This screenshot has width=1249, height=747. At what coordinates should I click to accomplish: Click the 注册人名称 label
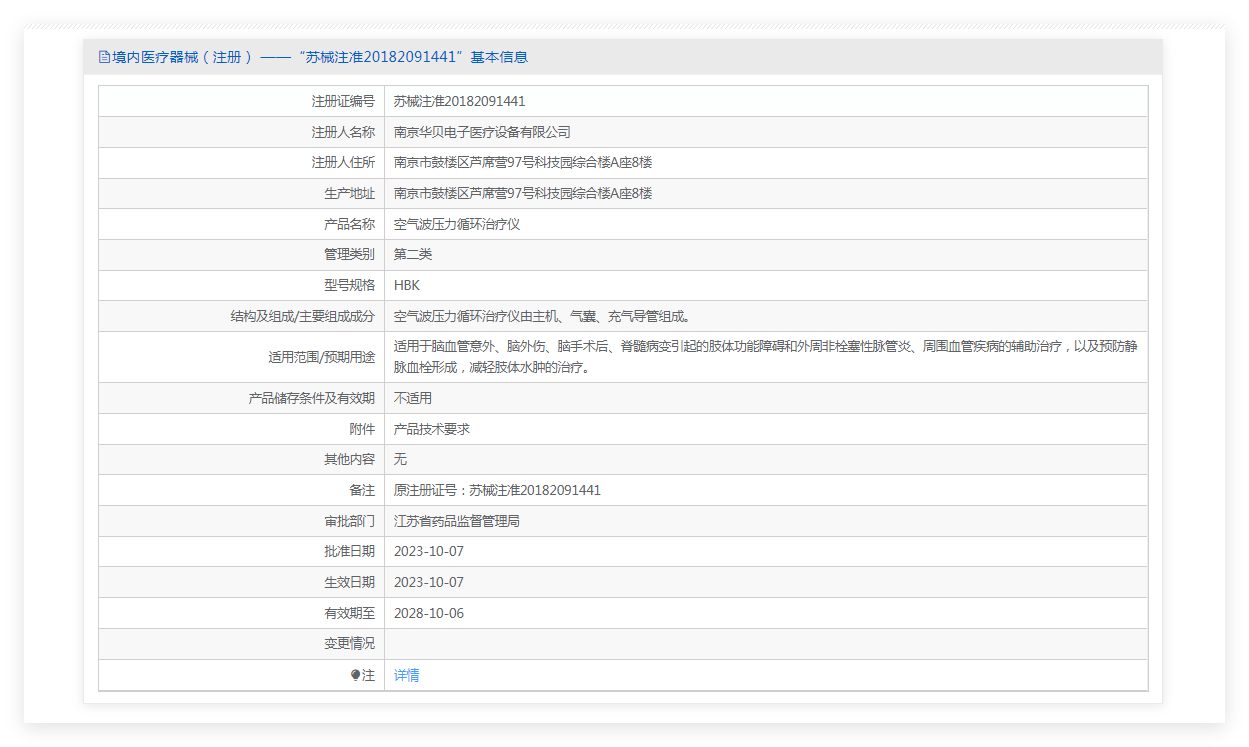tap(343, 132)
